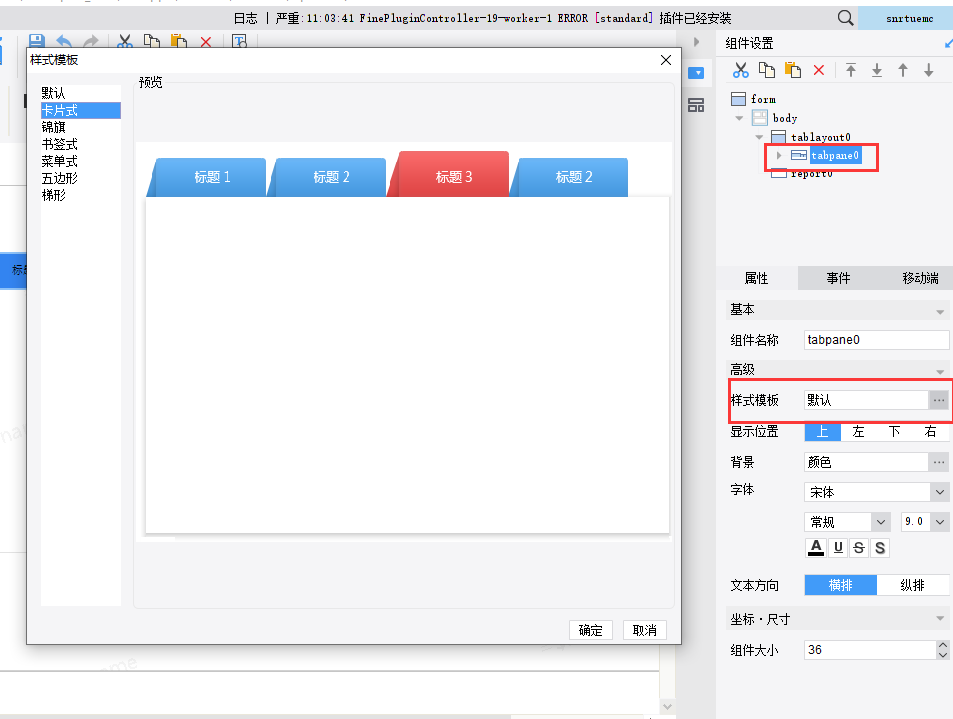Screen dimensions: 953x719
Task: Open search with the magnifier icon
Action: (845, 18)
